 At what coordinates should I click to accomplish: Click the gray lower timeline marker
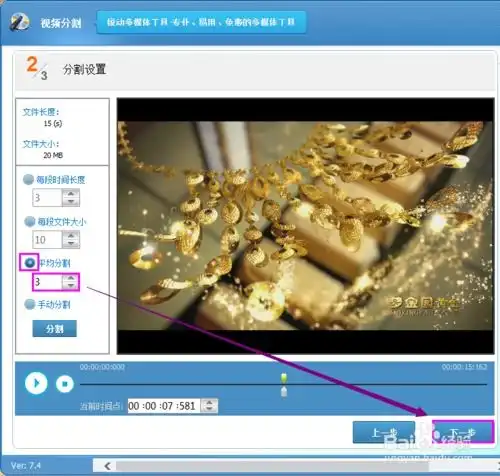pyautogui.click(x=284, y=391)
